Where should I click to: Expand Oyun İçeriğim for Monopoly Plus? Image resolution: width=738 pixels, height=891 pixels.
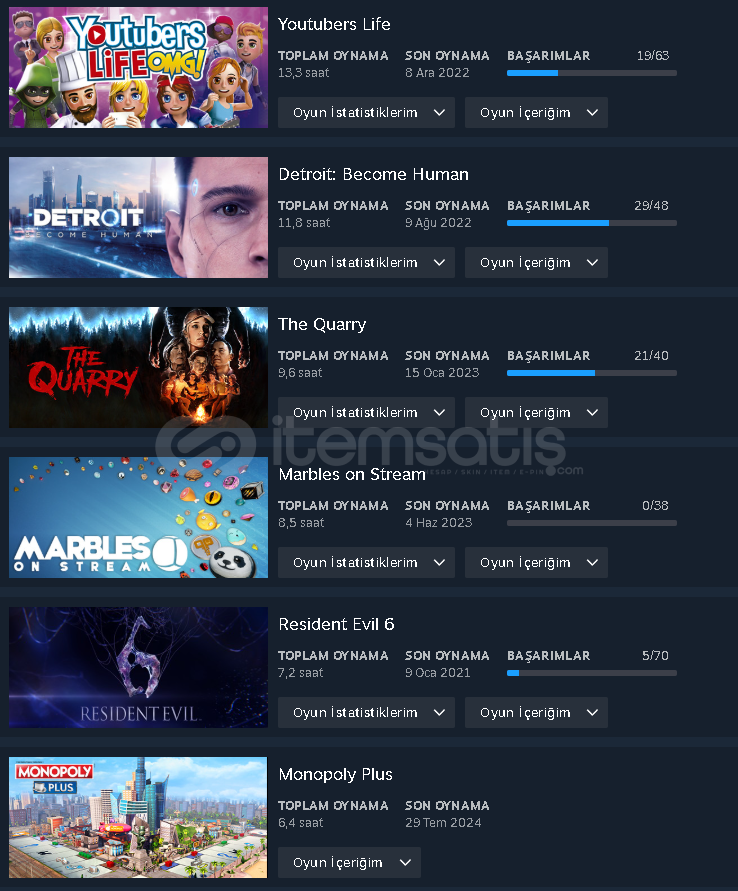pos(349,863)
